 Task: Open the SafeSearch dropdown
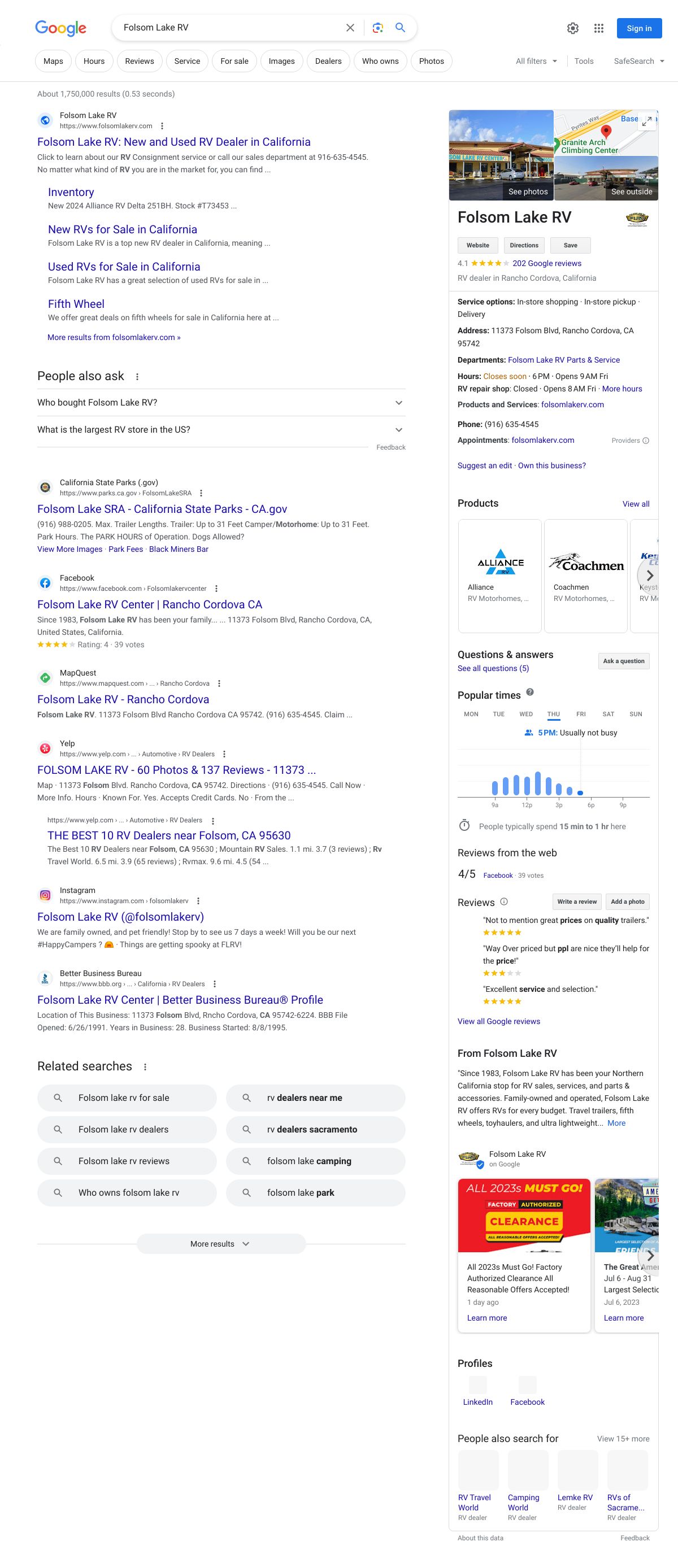tap(638, 62)
